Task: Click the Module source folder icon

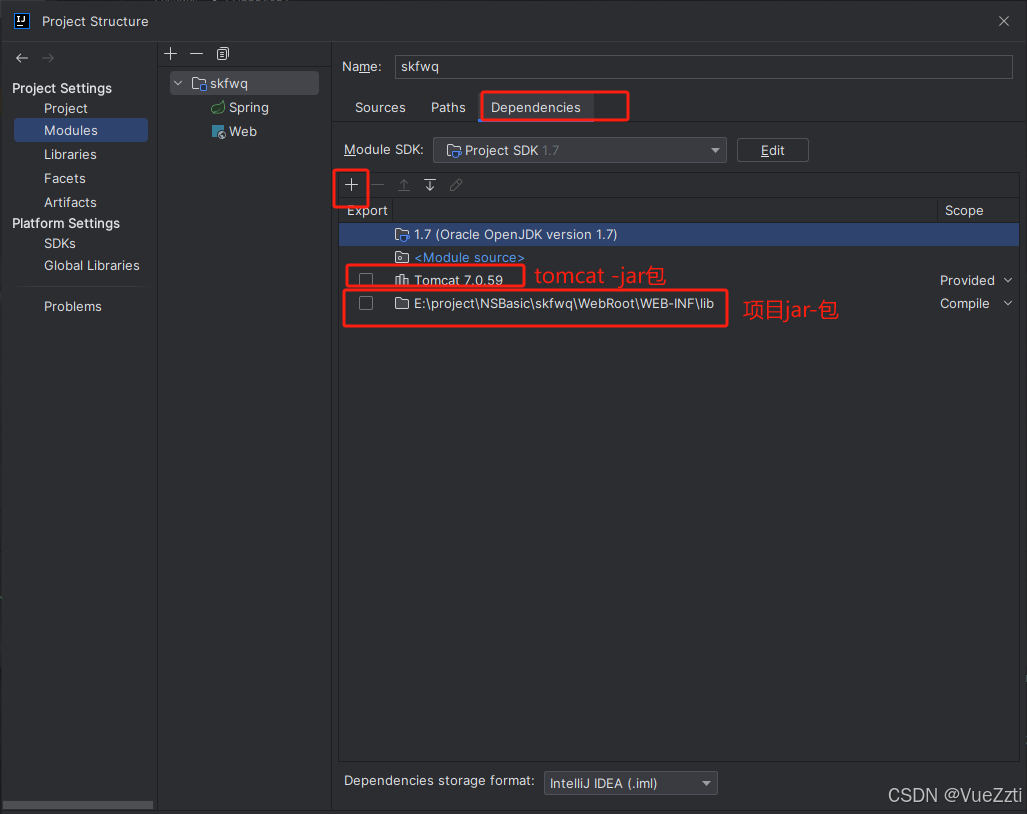Action: (402, 257)
